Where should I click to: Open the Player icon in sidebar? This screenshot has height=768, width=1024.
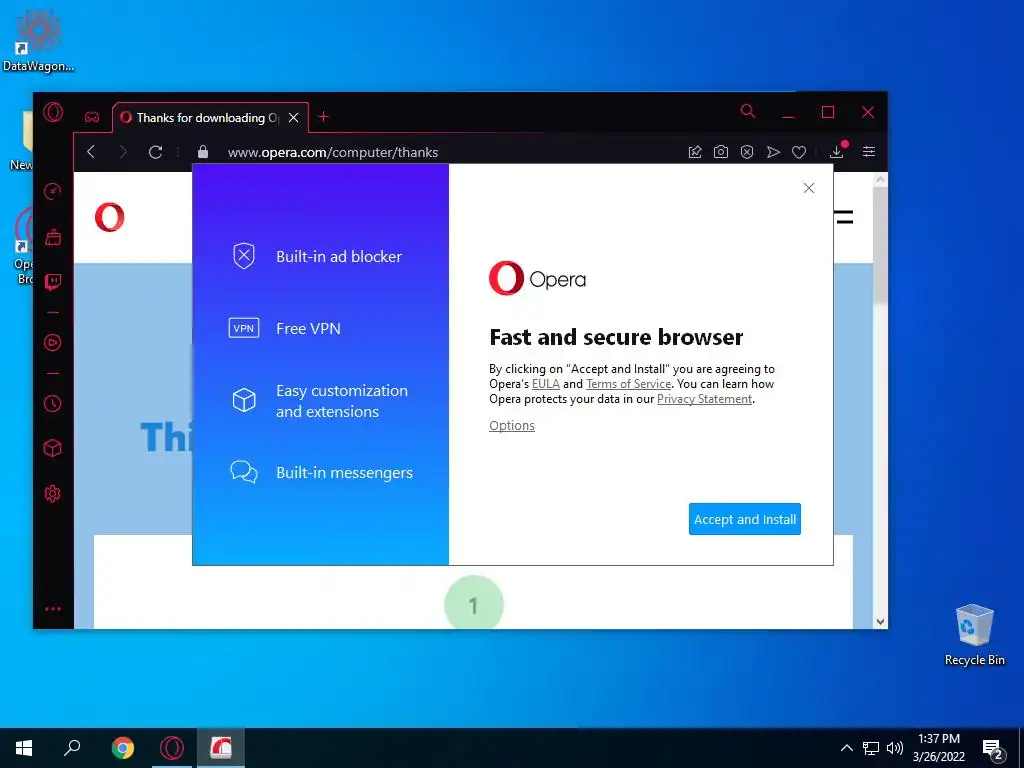[53, 343]
